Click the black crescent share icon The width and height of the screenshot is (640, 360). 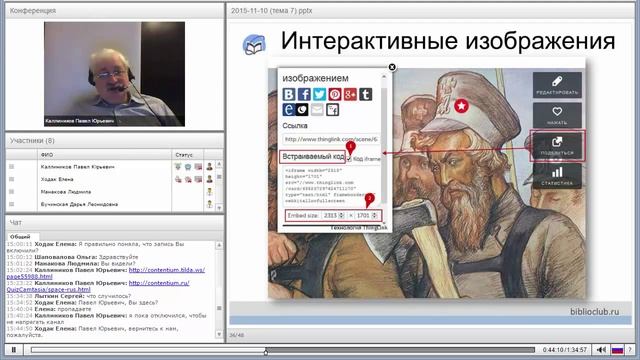pos(302,109)
